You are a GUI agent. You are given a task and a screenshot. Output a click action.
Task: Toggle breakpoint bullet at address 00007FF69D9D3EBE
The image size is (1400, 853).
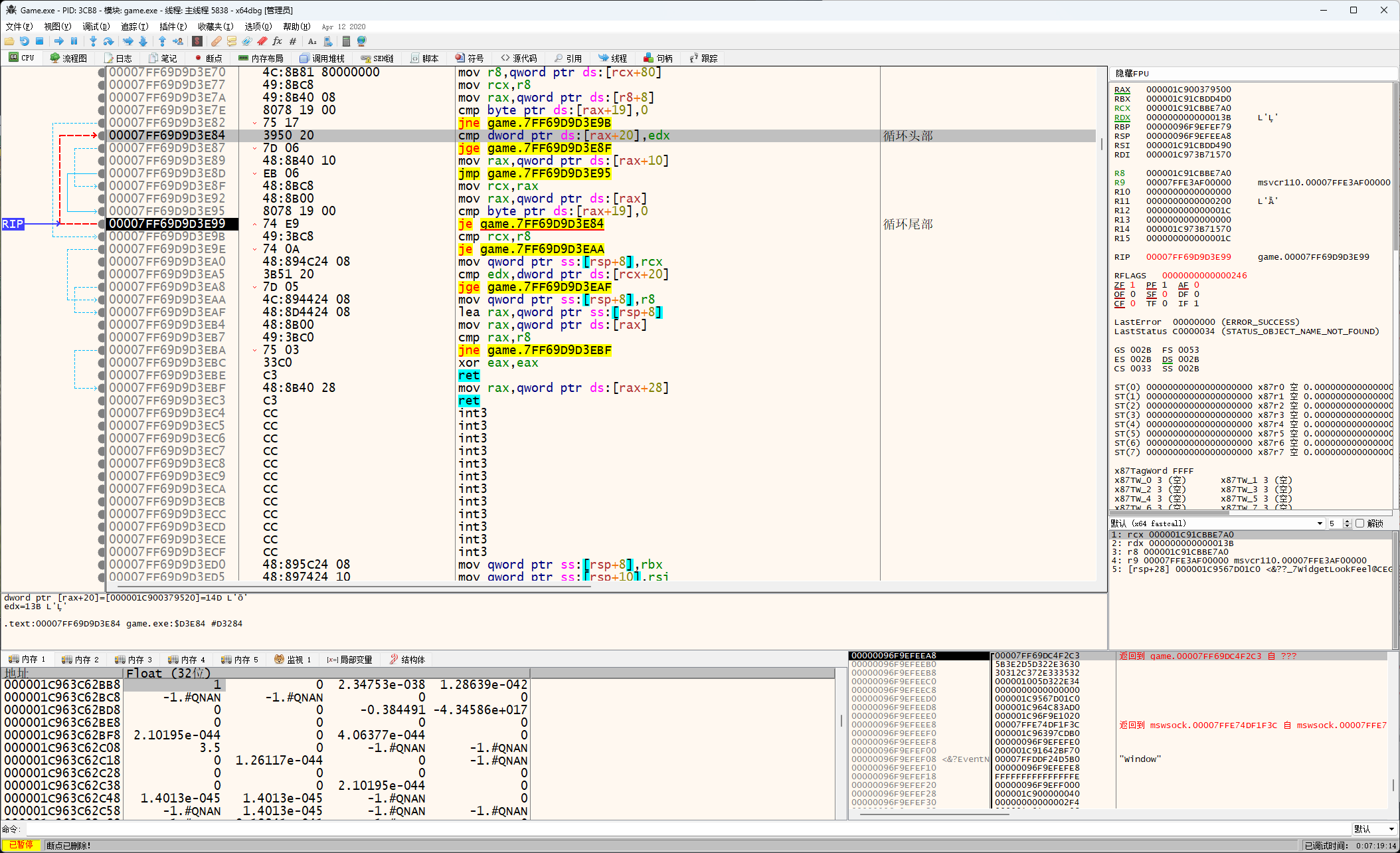click(x=102, y=375)
